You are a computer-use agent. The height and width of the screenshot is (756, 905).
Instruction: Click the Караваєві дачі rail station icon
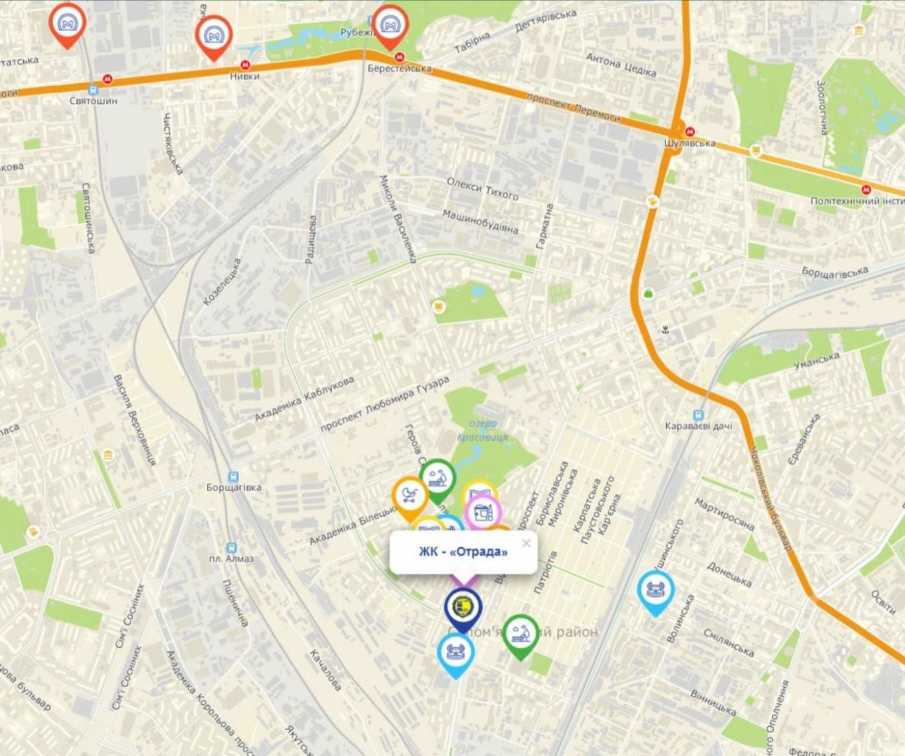[x=698, y=416]
